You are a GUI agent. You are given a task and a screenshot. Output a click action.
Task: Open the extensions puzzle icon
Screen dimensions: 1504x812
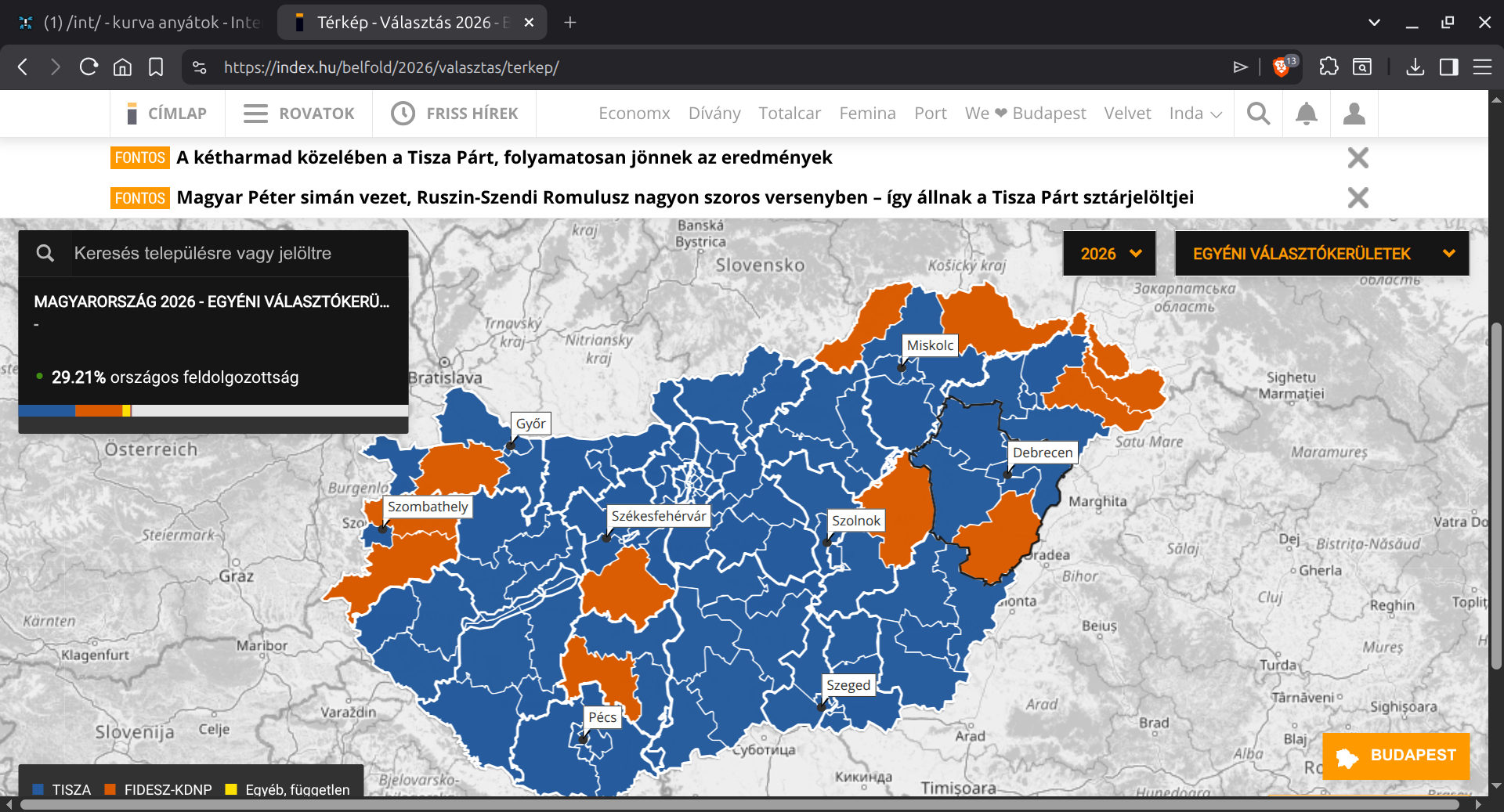pos(1329,67)
